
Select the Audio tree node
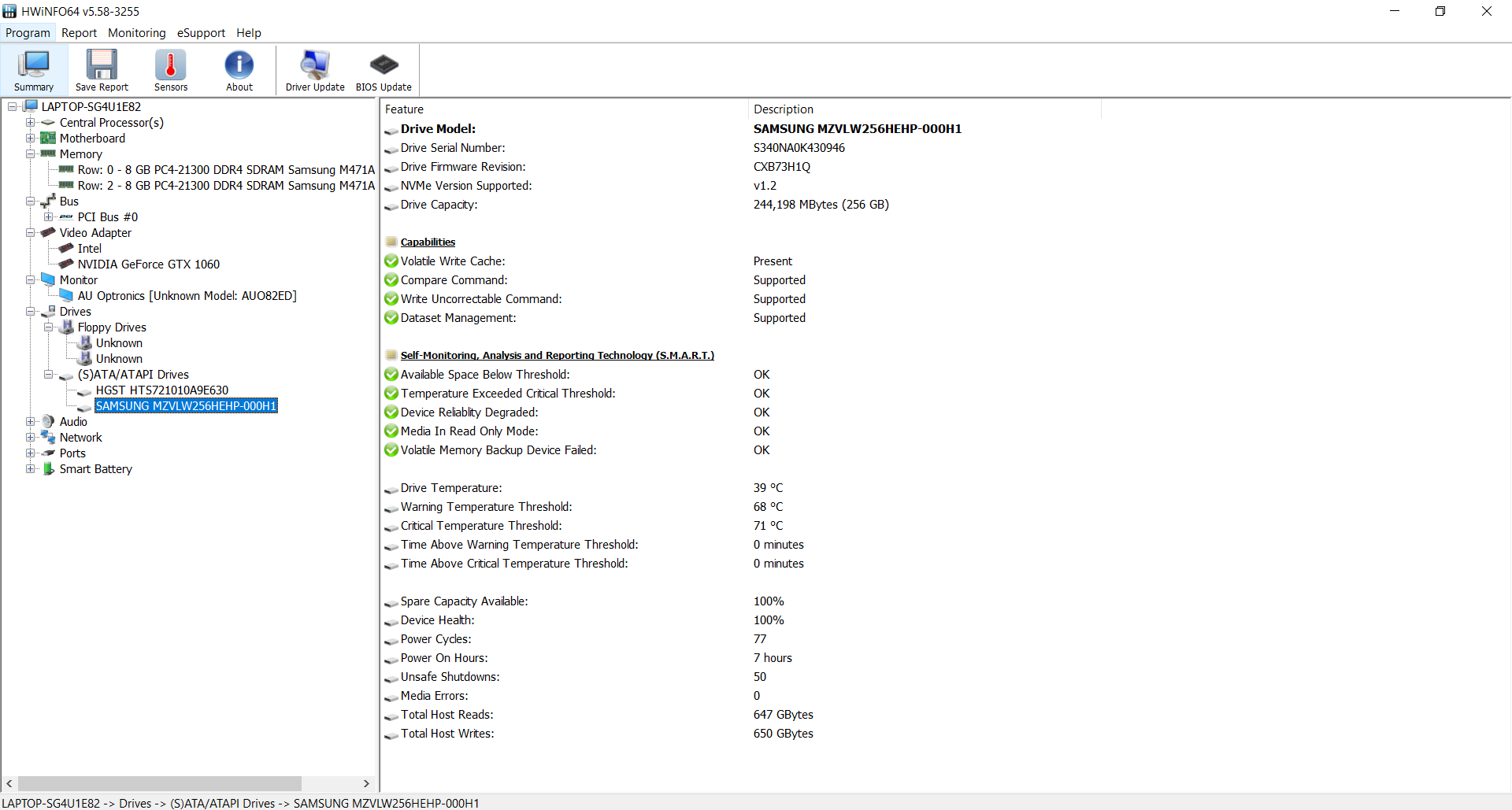[73, 422]
